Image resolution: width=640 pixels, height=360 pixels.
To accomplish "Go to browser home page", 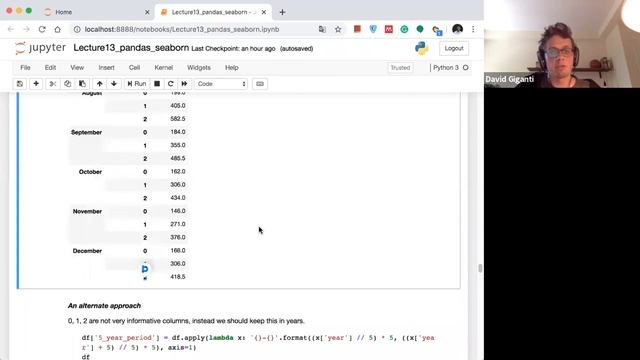I will click(58, 29).
